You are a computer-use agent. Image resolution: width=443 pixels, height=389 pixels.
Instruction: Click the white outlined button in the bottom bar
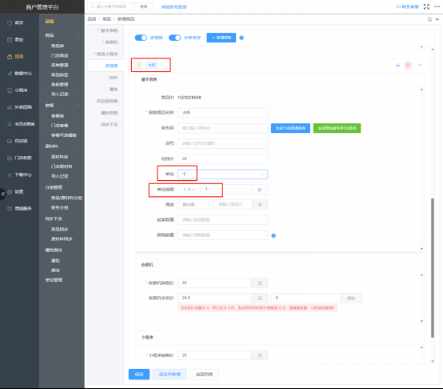pos(204,374)
